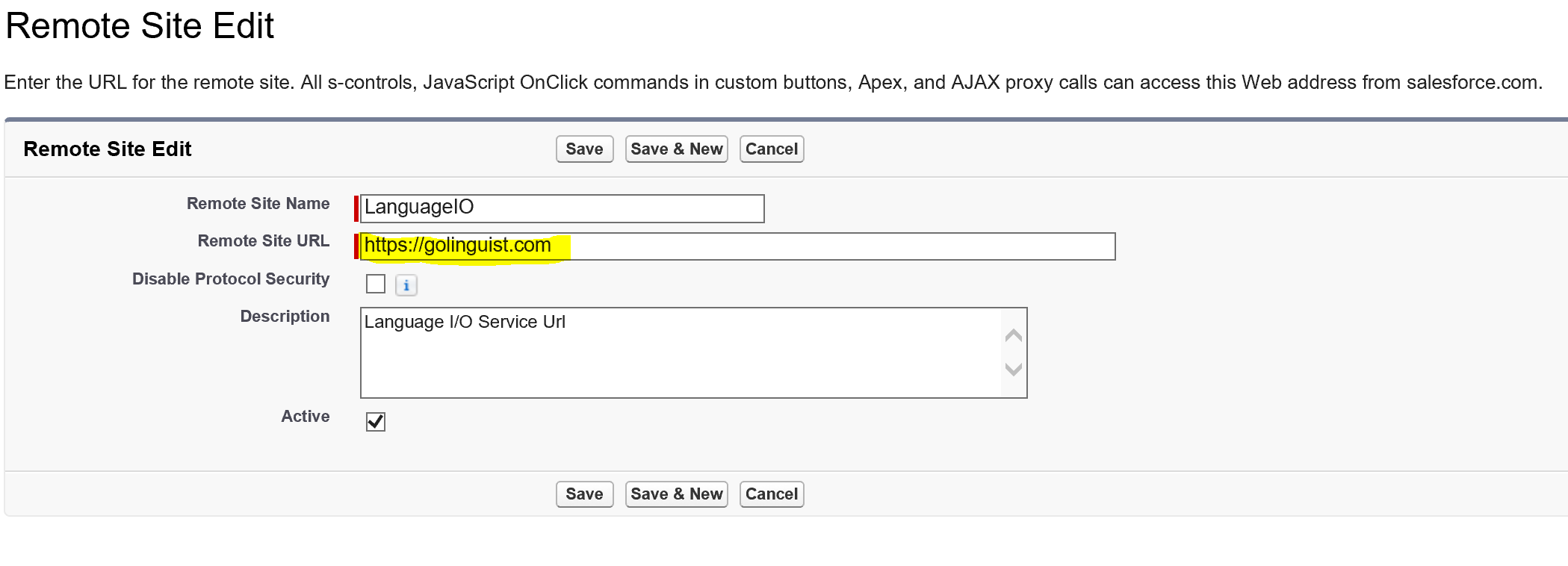Click the Description box scroll down arrow
The height and width of the screenshot is (566, 1568).
coord(1013,369)
